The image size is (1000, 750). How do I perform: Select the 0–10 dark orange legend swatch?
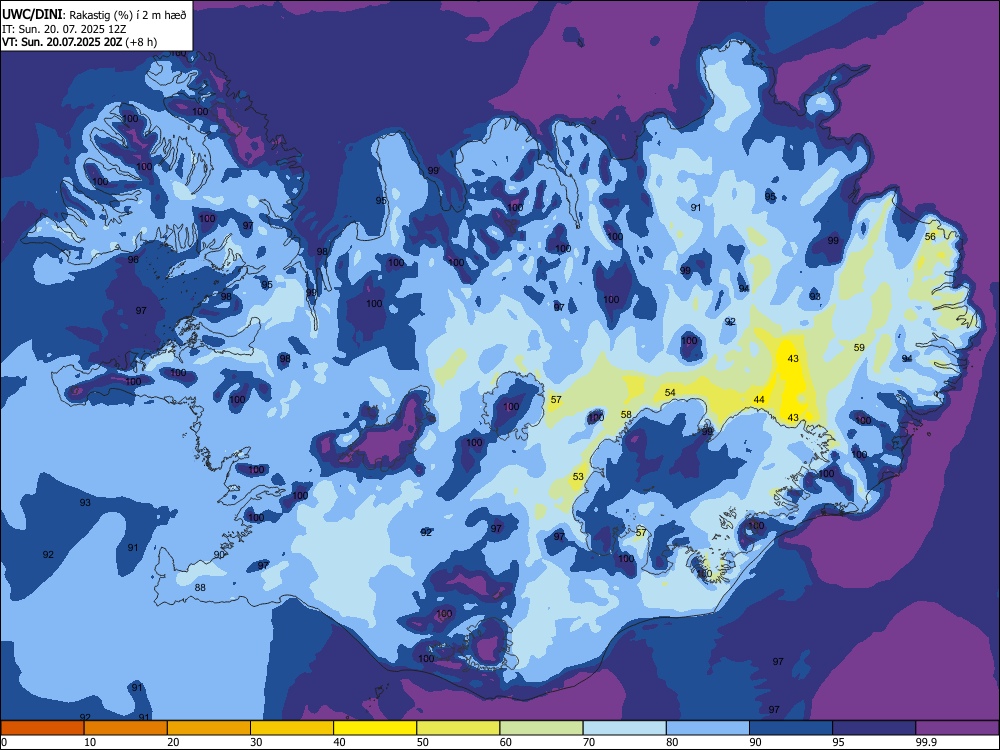click(42, 728)
